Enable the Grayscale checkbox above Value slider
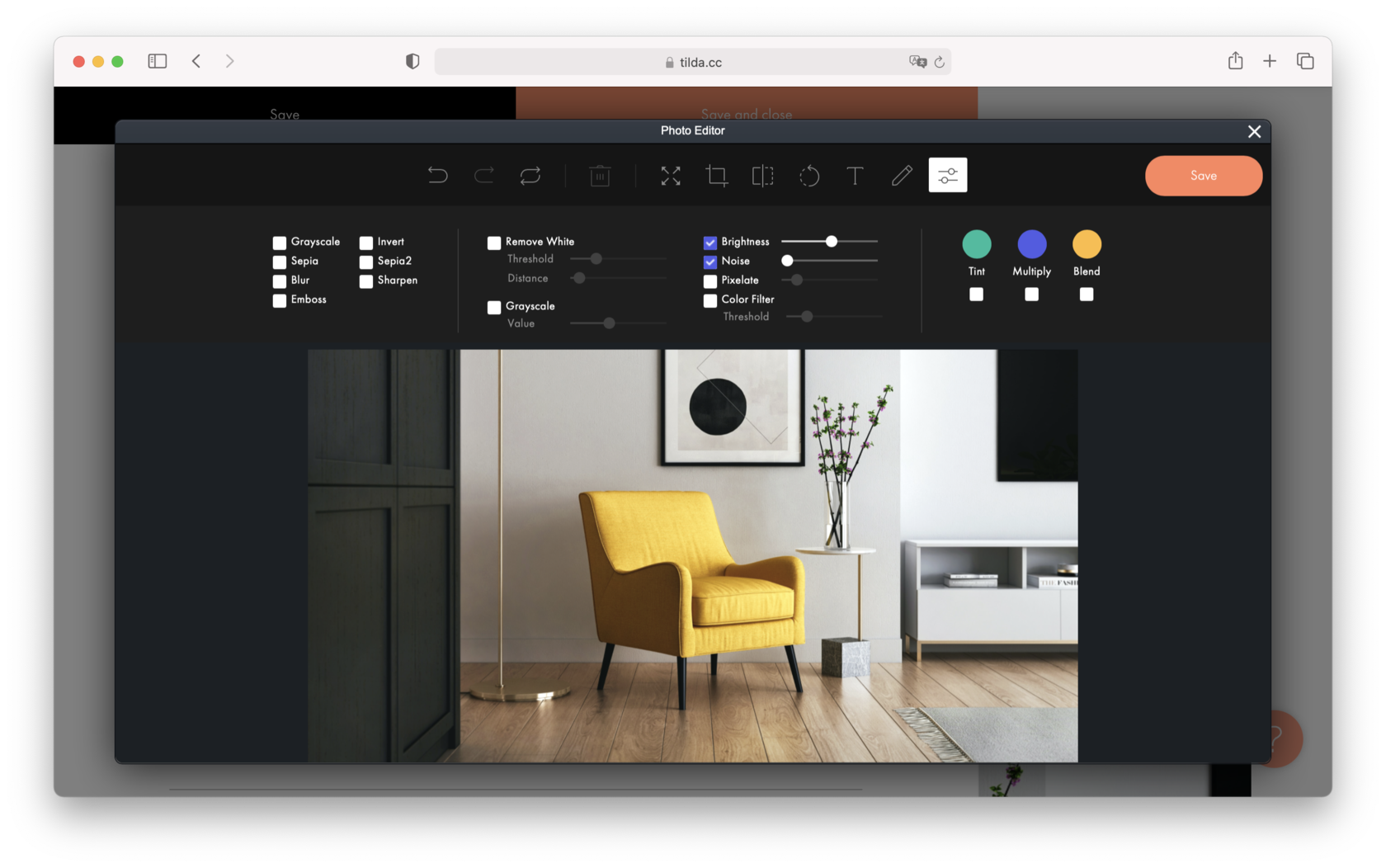The width and height of the screenshot is (1386, 868). tap(494, 307)
